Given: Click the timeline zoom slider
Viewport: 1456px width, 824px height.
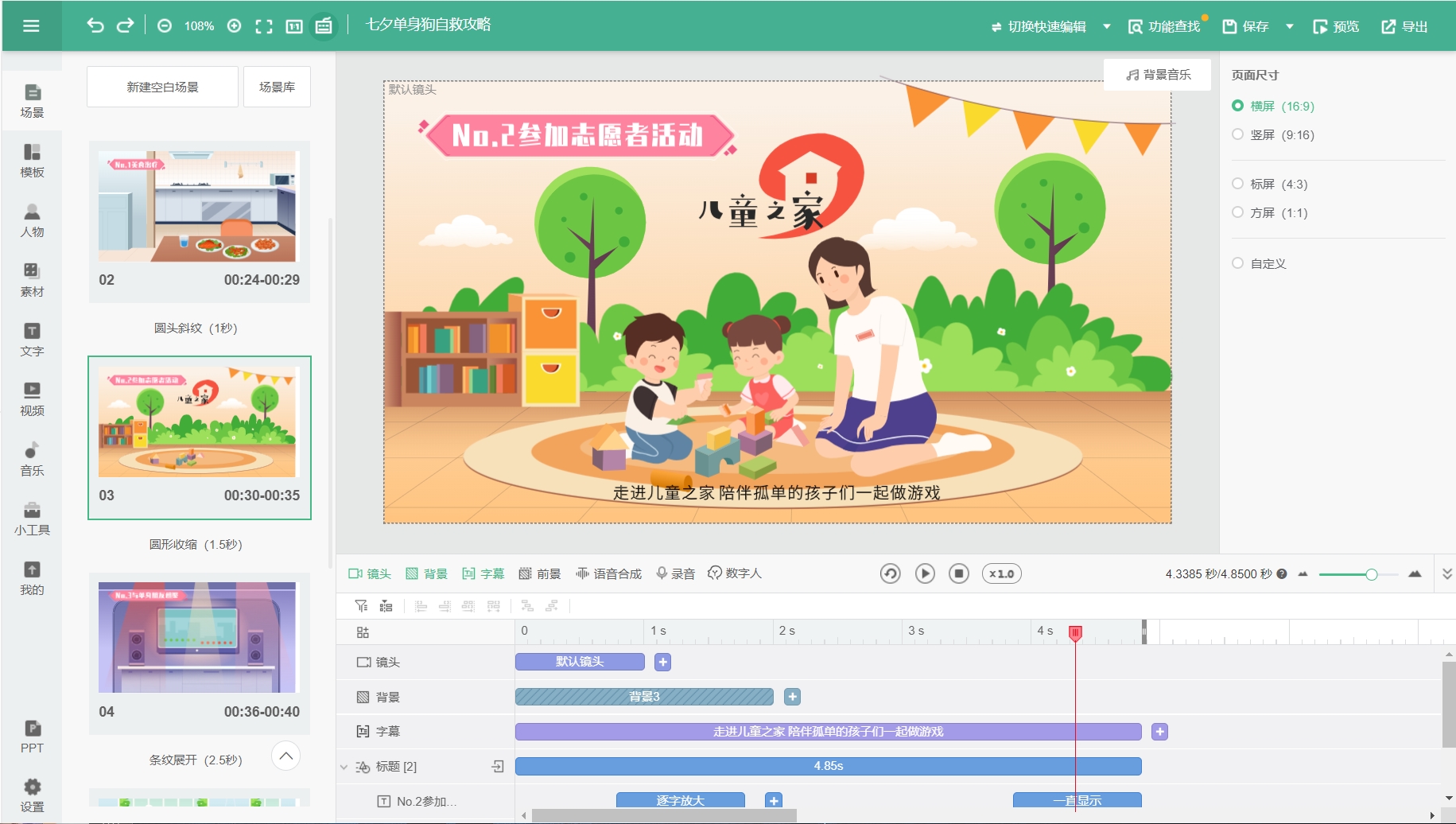Looking at the screenshot, I should pos(1358,574).
